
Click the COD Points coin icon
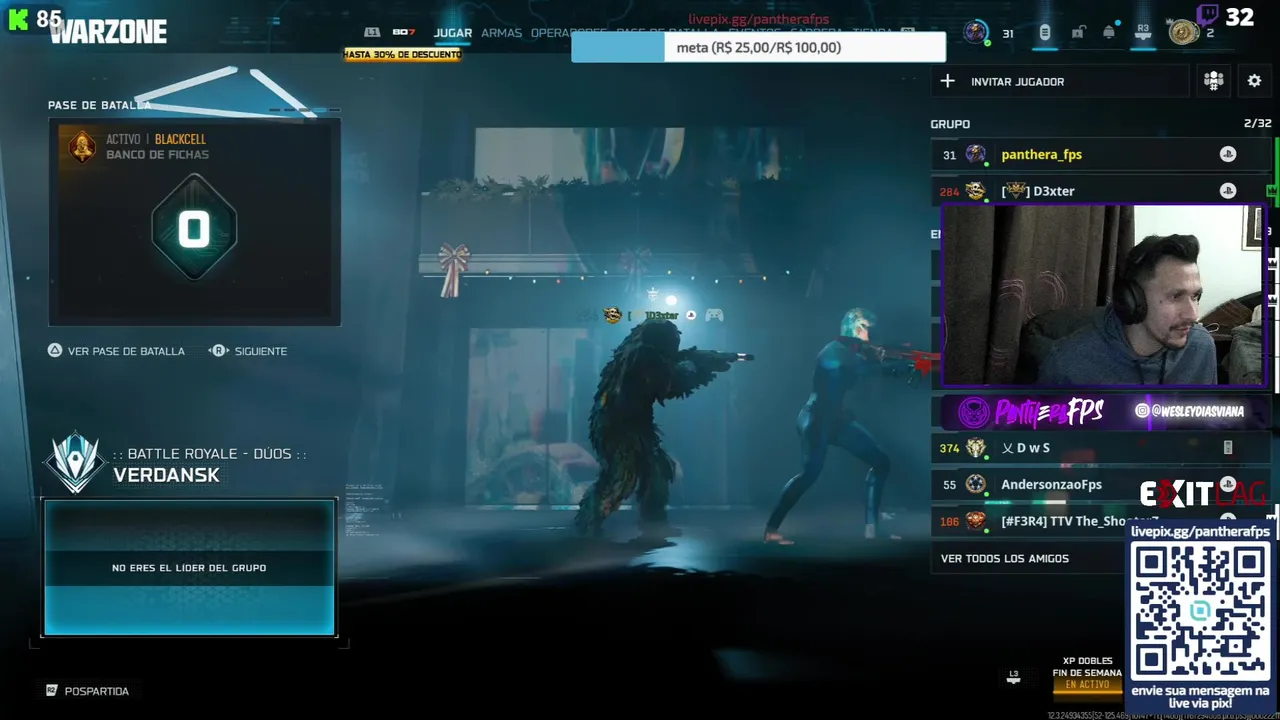click(x=1184, y=33)
